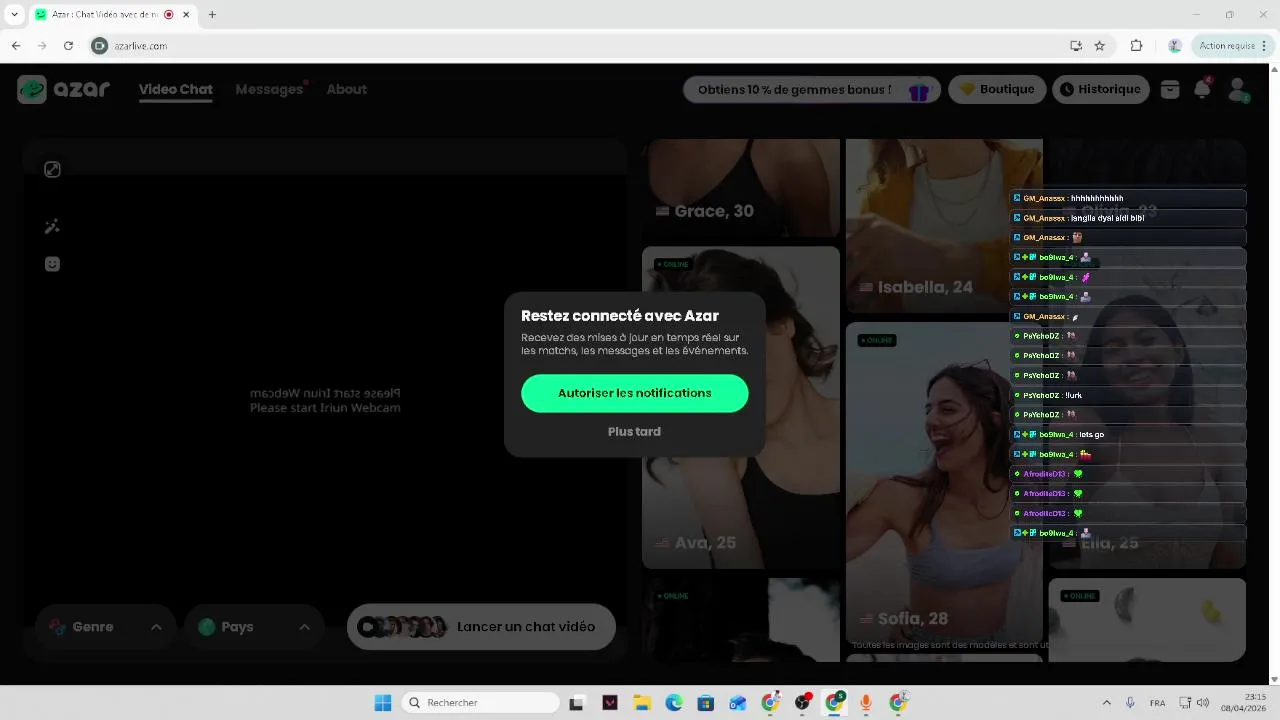Open the orange microphone app in taskbar

pos(866,703)
